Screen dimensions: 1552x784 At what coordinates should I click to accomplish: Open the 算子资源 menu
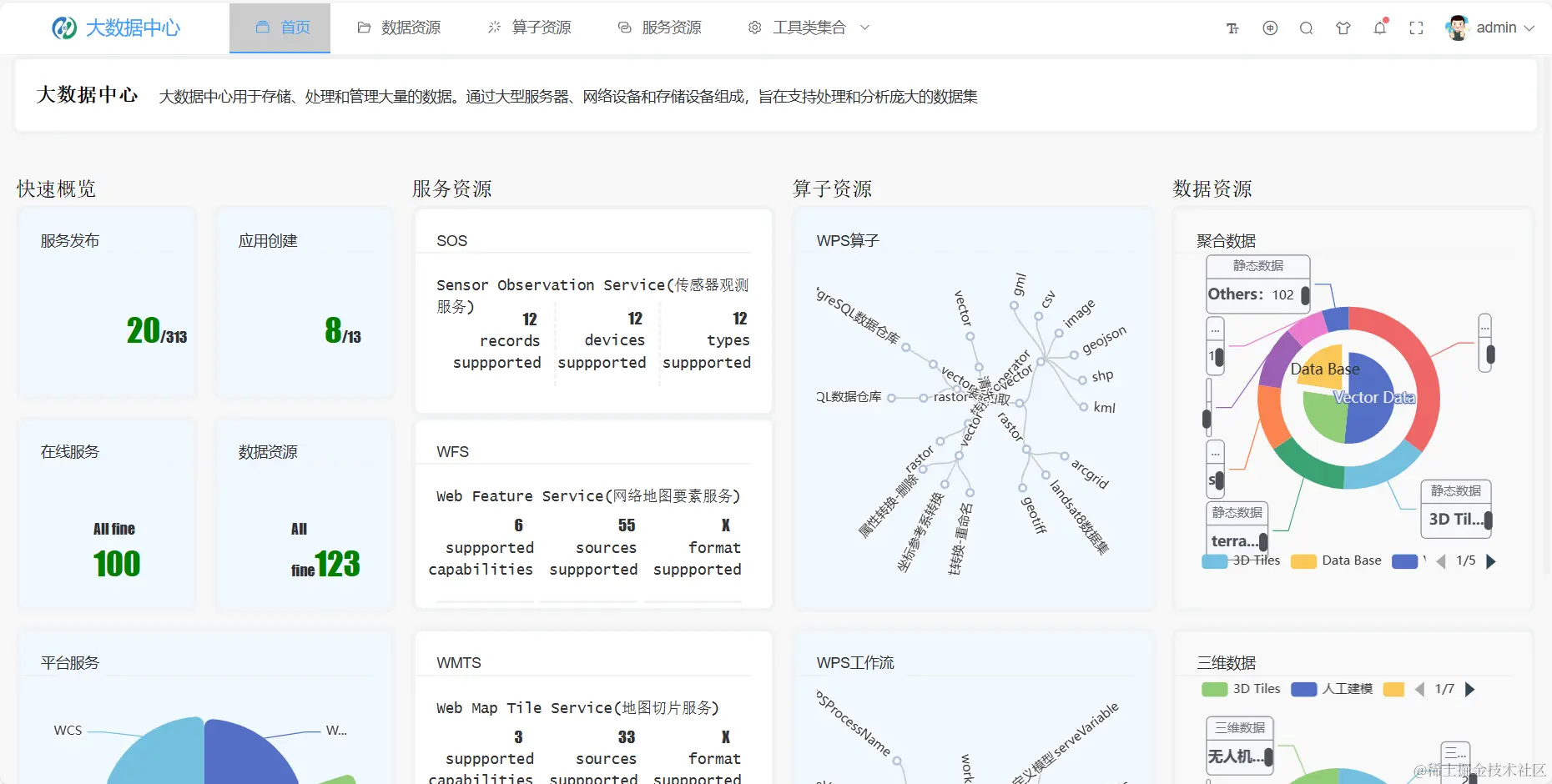[530, 28]
